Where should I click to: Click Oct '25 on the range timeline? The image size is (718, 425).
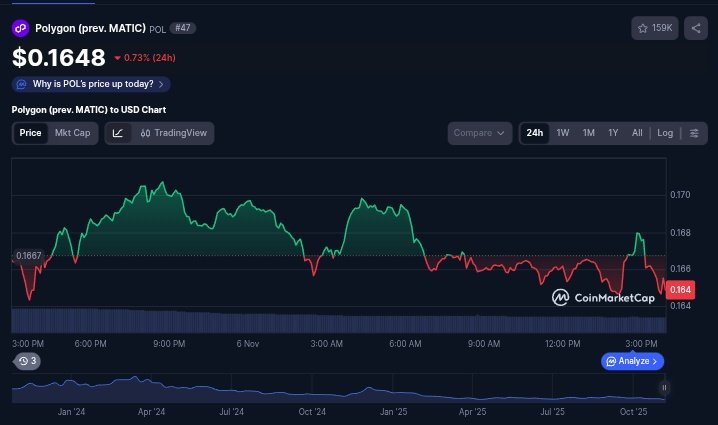tap(633, 412)
